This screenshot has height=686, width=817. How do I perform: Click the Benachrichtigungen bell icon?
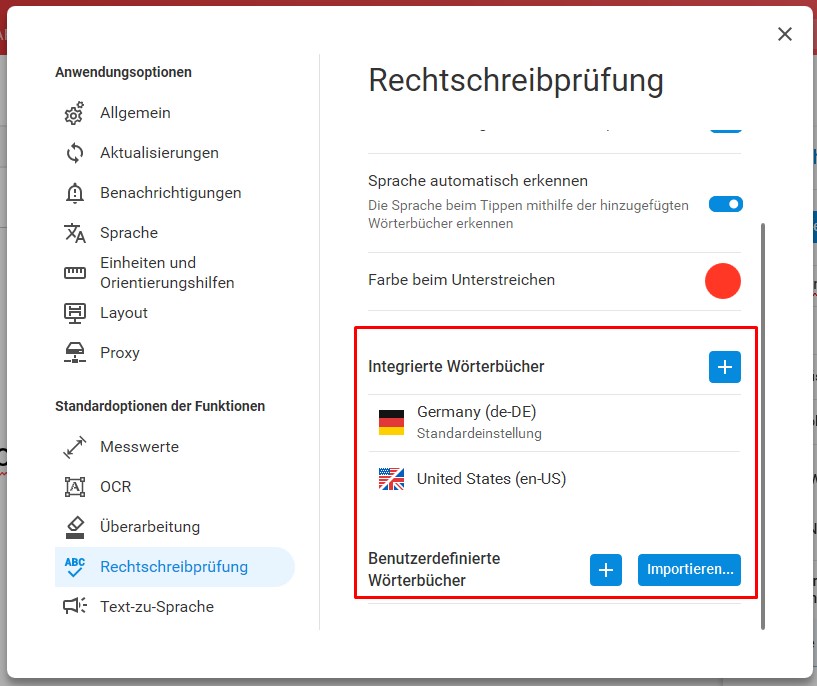pyautogui.click(x=75, y=193)
